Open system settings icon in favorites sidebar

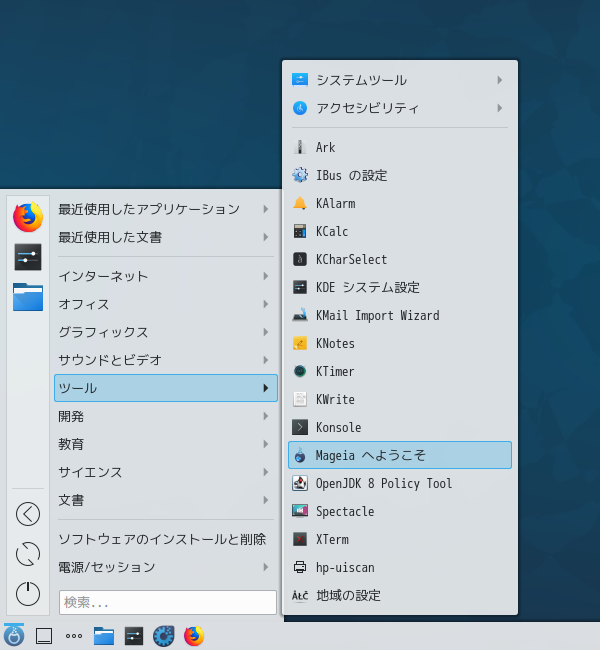tap(28, 257)
